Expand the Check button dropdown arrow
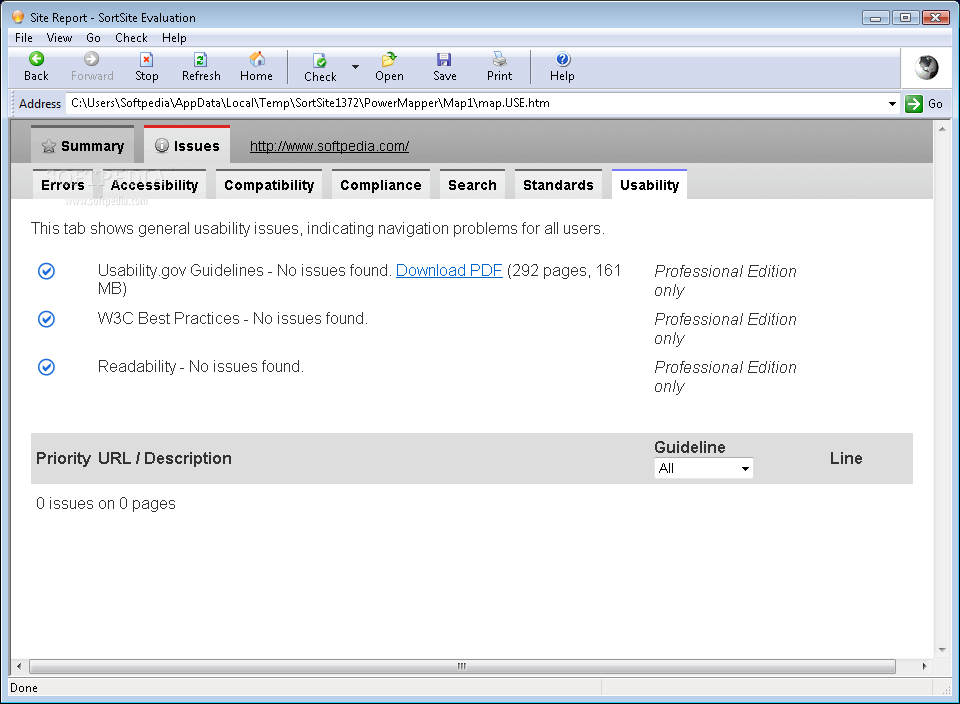The height and width of the screenshot is (704, 960). 355,67
